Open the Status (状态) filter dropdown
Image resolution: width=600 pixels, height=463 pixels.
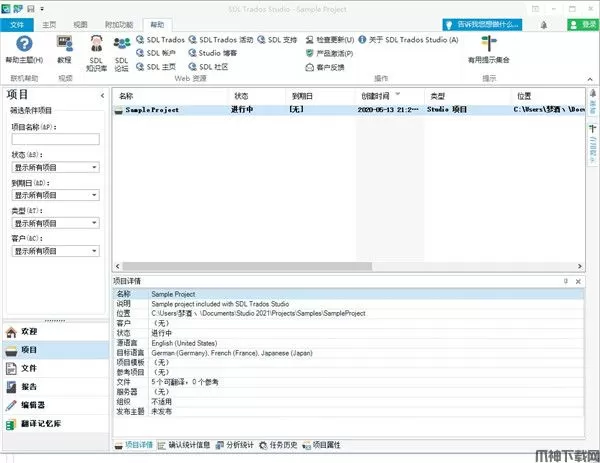pos(55,167)
